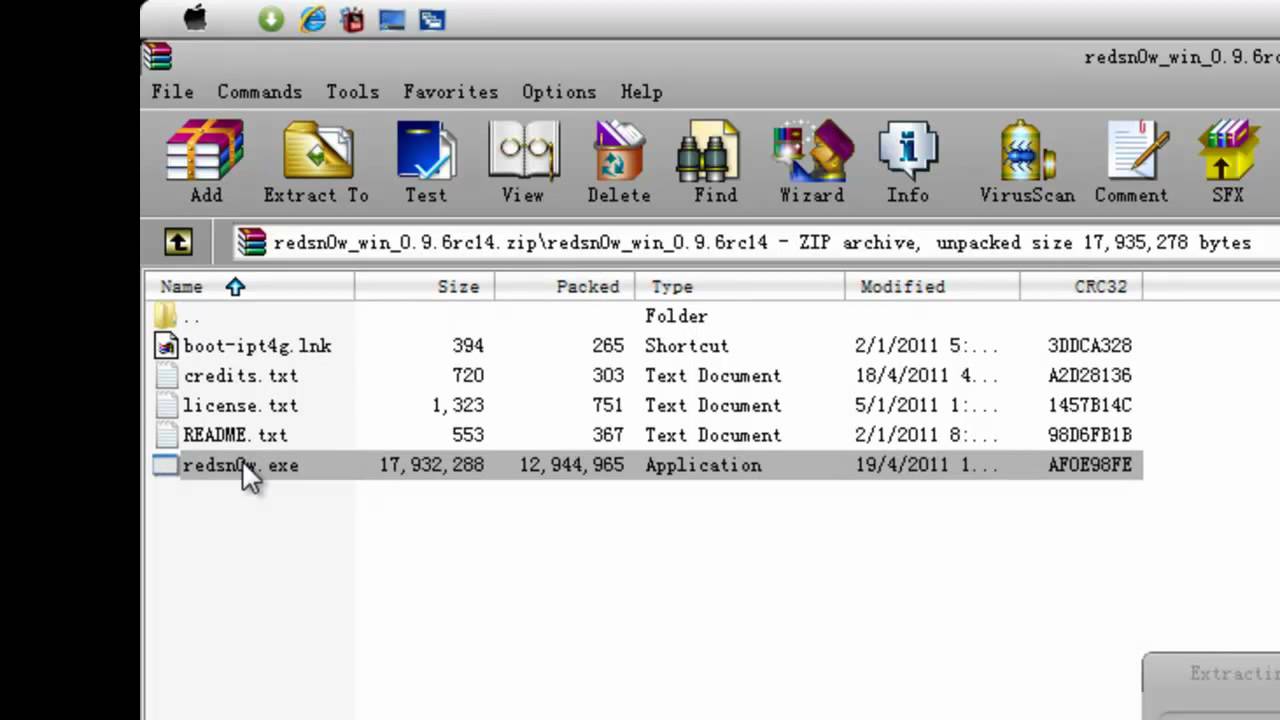Open the File menu

tap(173, 91)
